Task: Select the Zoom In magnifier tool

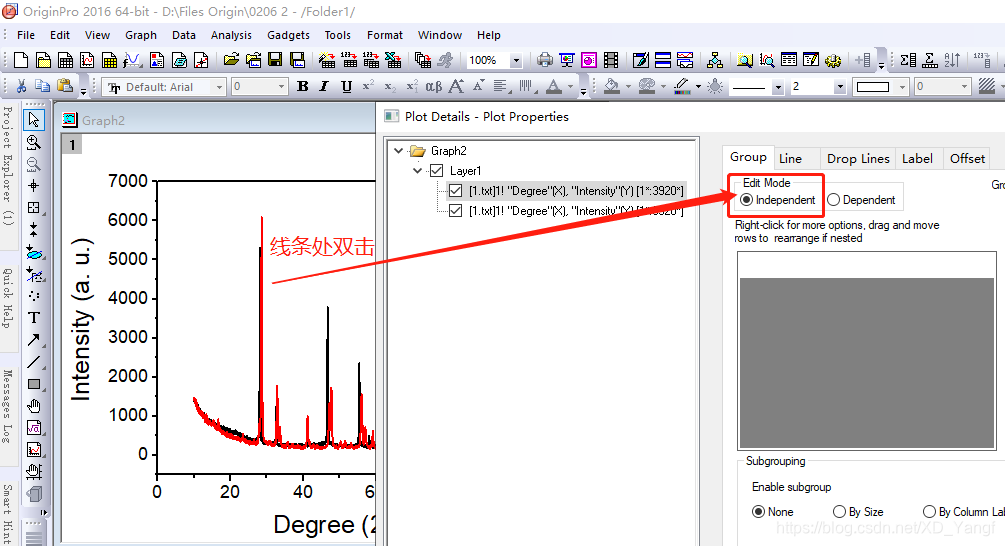Action: (34, 142)
